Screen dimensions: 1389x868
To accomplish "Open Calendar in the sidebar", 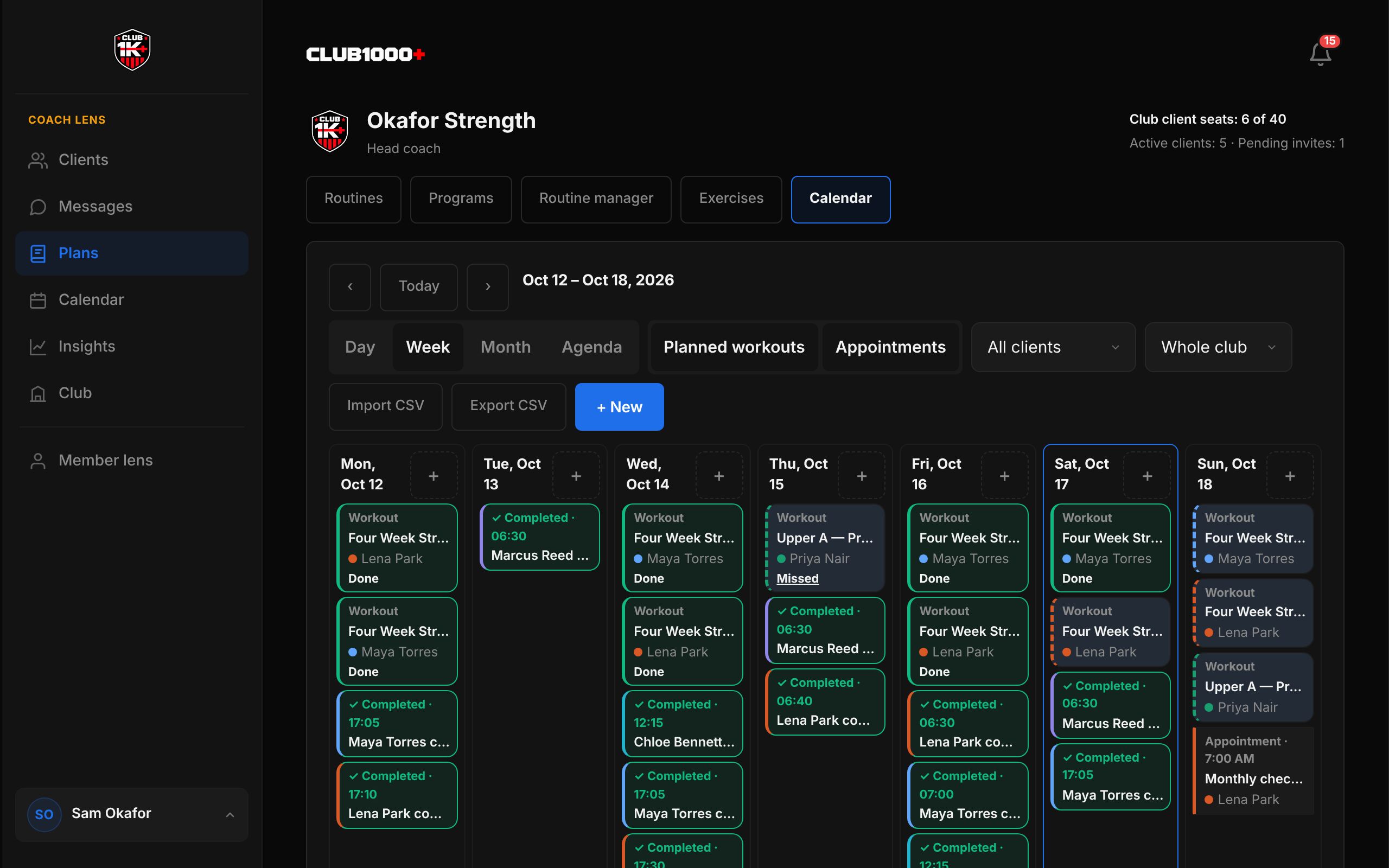I will point(131,299).
